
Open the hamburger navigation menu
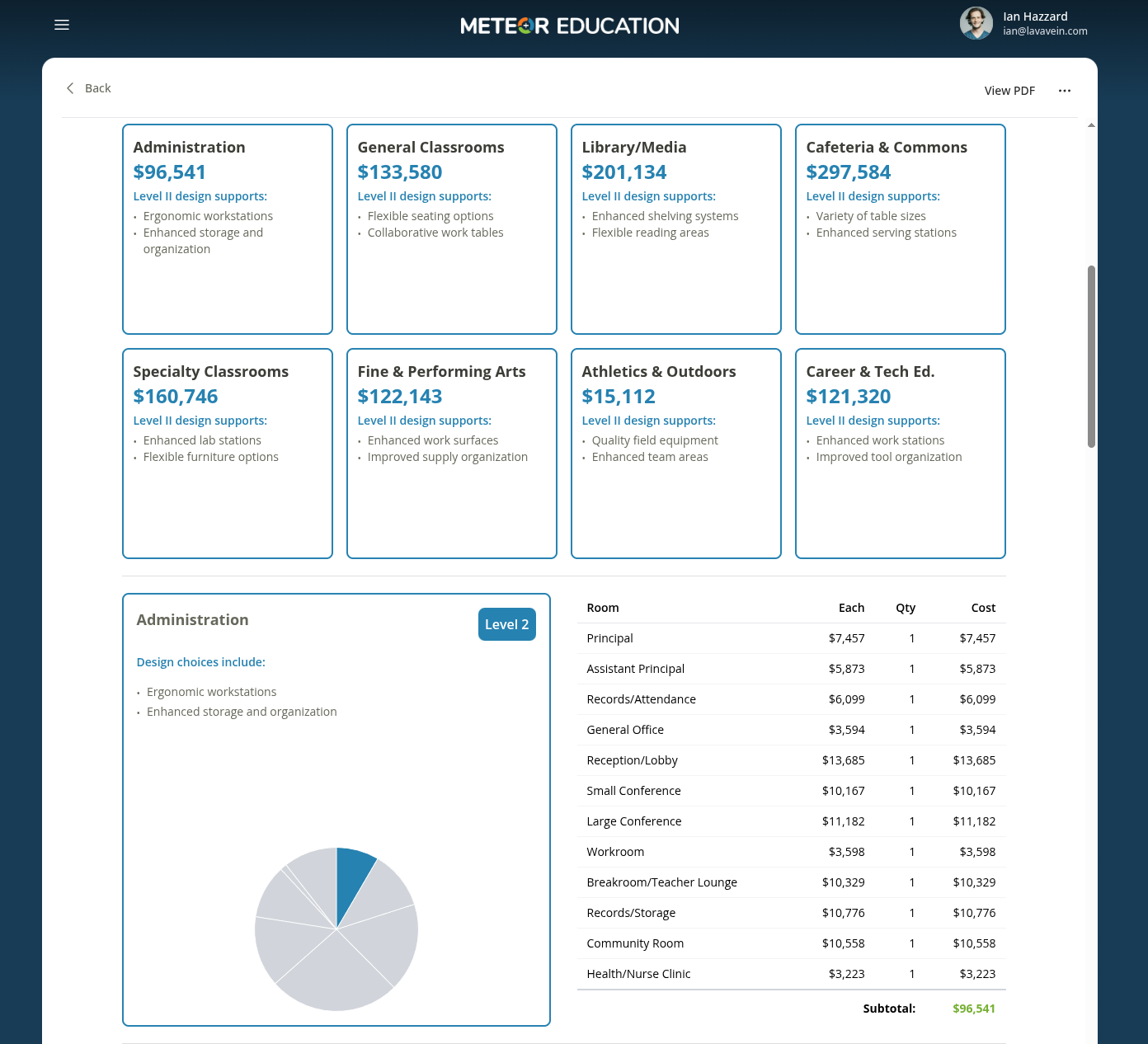pyautogui.click(x=62, y=25)
